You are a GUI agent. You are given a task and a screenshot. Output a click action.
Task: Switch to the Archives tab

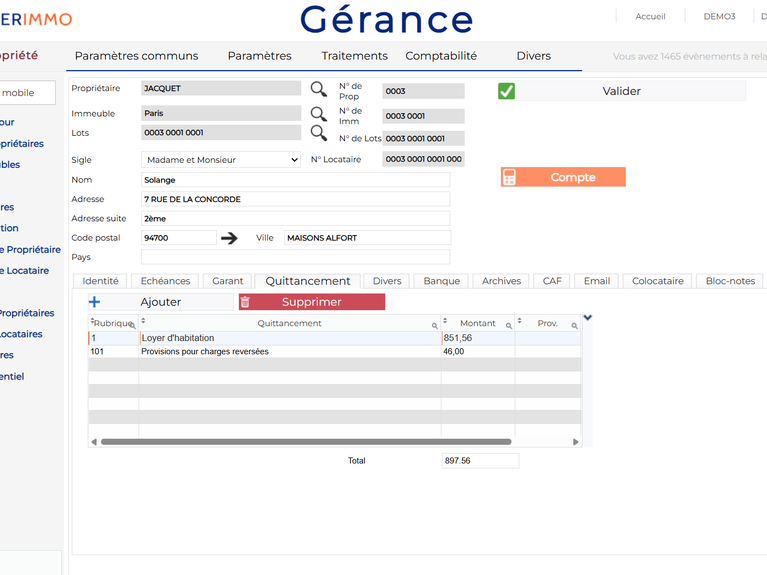(x=501, y=281)
